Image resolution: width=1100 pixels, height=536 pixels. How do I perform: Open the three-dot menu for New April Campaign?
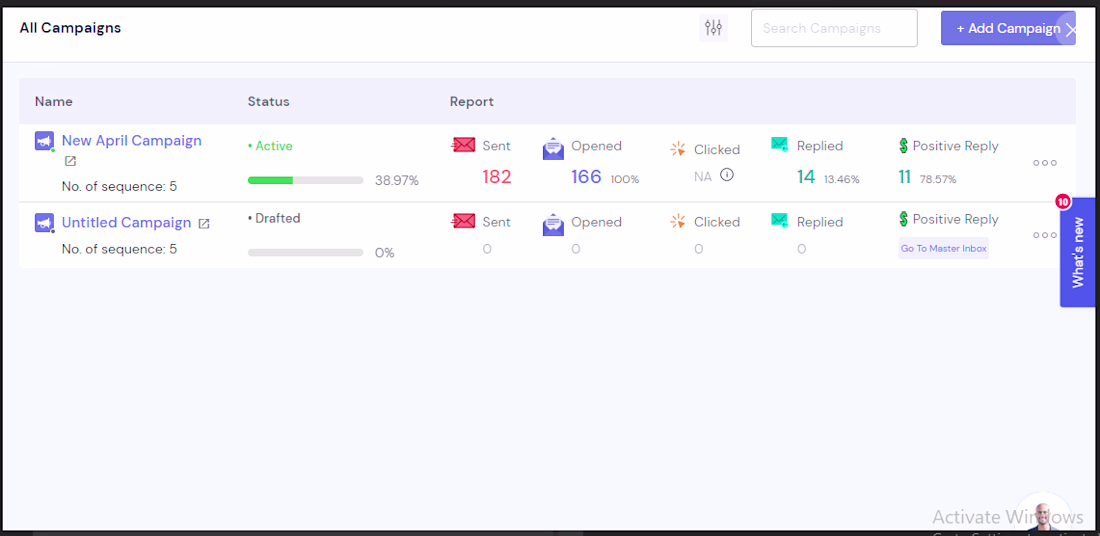point(1045,163)
